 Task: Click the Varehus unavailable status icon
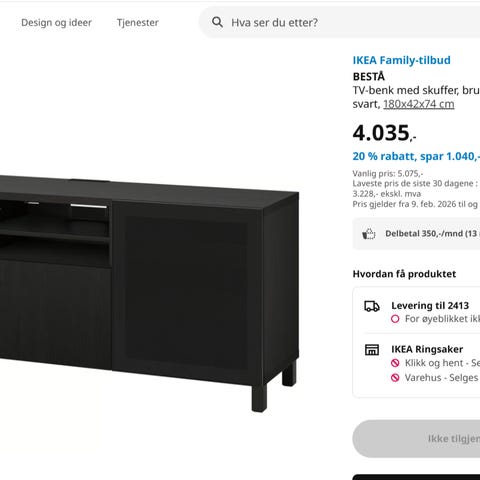click(395, 378)
